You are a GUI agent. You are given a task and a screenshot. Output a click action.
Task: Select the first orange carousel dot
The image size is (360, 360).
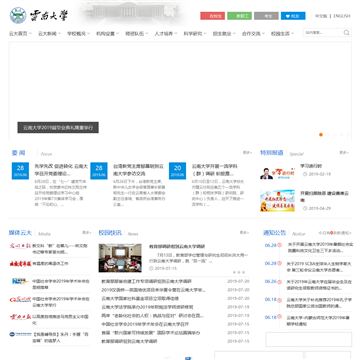coord(321,135)
